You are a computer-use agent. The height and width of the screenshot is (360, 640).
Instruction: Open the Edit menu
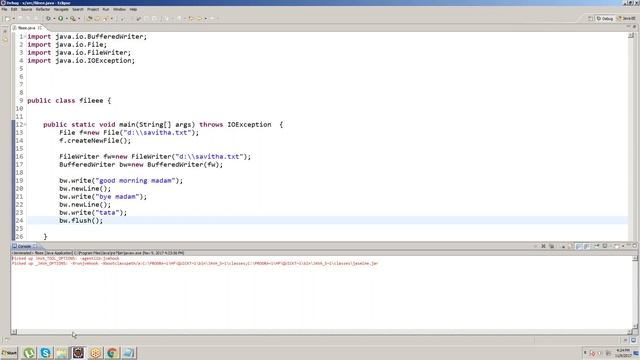[x=14, y=9]
